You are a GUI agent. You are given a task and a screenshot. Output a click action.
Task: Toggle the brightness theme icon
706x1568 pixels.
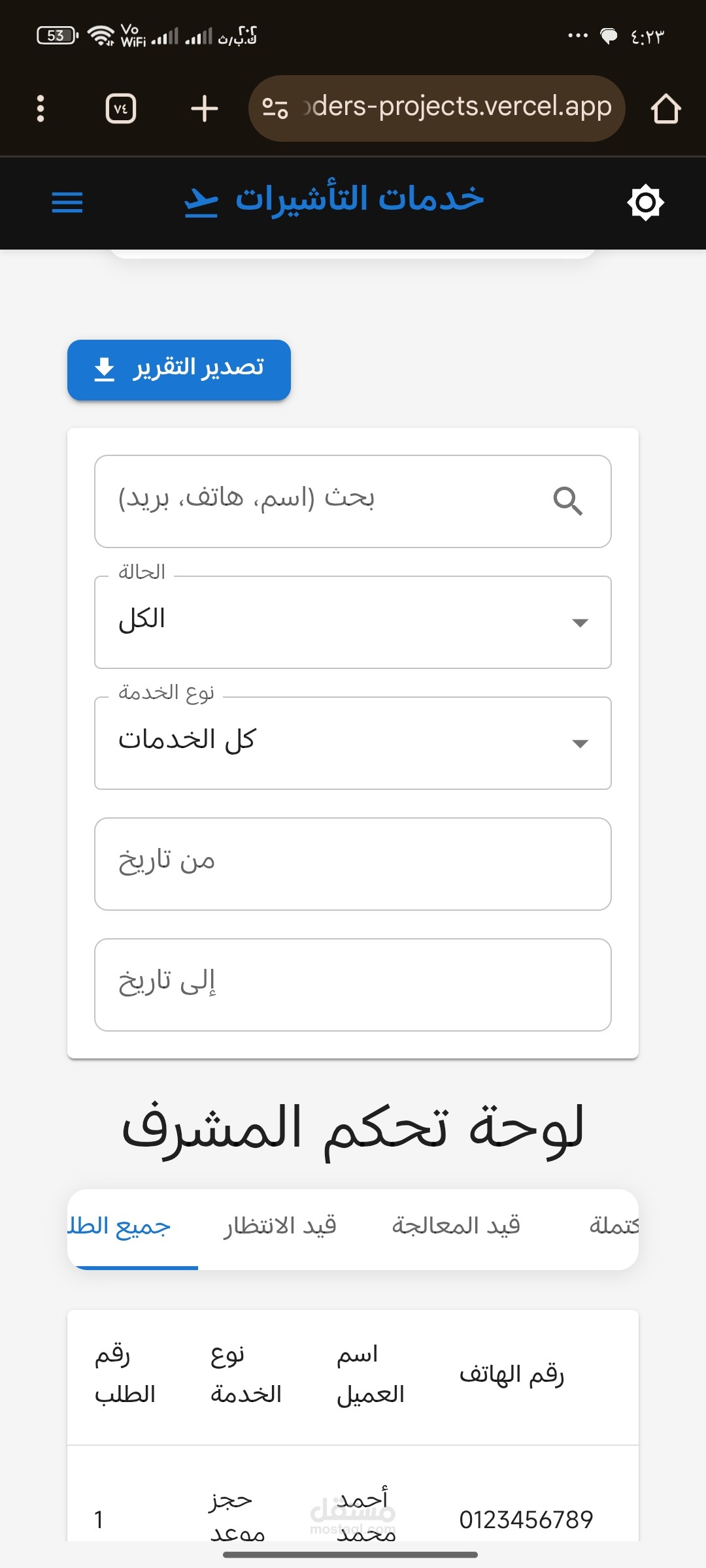coord(645,203)
